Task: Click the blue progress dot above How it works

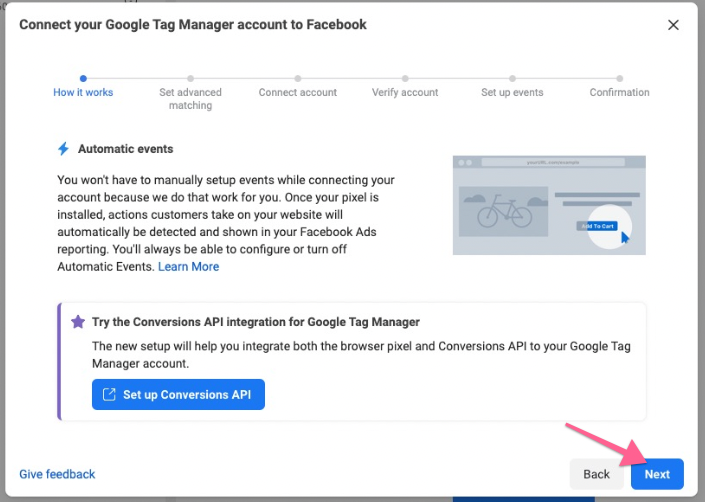Action: pyautogui.click(x=83, y=78)
